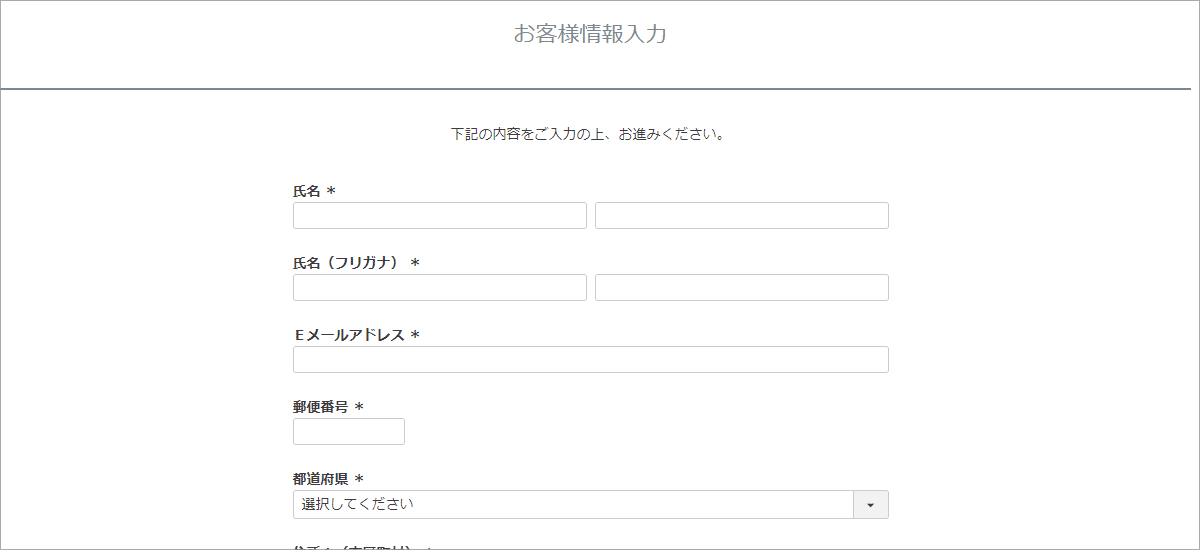Click the お客様情報入力 page heading
1200x550 pixels.
point(590,34)
